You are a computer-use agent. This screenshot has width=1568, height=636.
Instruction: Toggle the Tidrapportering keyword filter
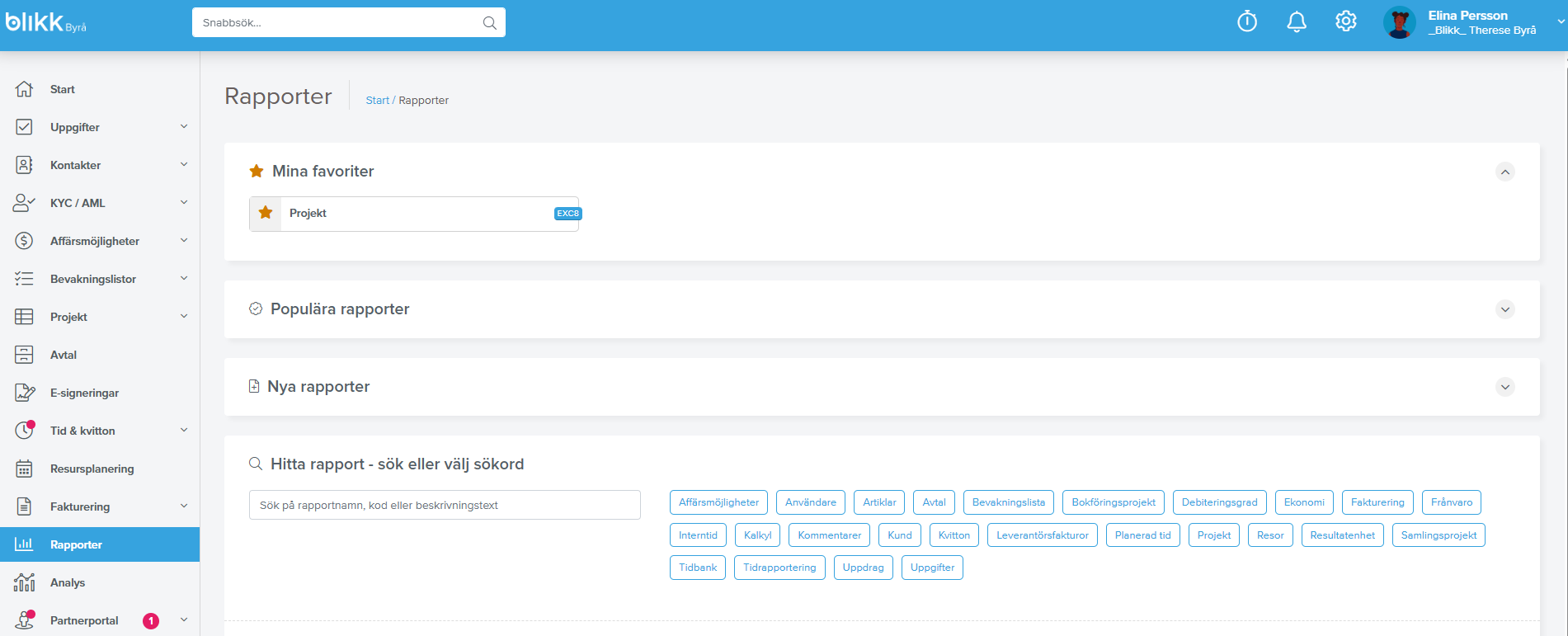click(779, 568)
